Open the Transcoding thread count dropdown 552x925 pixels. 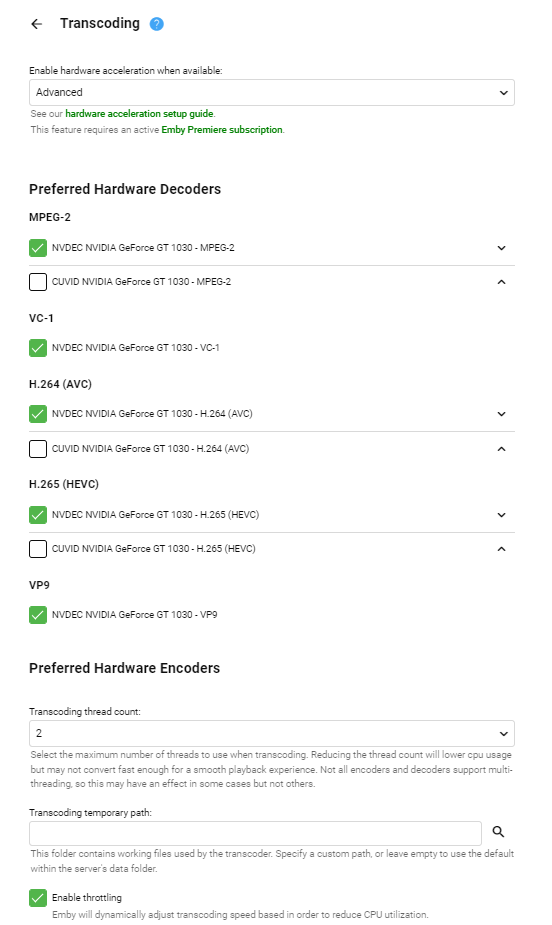[272, 734]
